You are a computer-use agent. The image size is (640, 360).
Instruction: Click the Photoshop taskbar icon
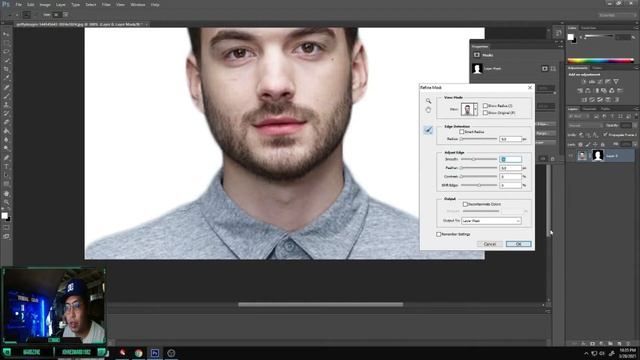click(x=155, y=353)
